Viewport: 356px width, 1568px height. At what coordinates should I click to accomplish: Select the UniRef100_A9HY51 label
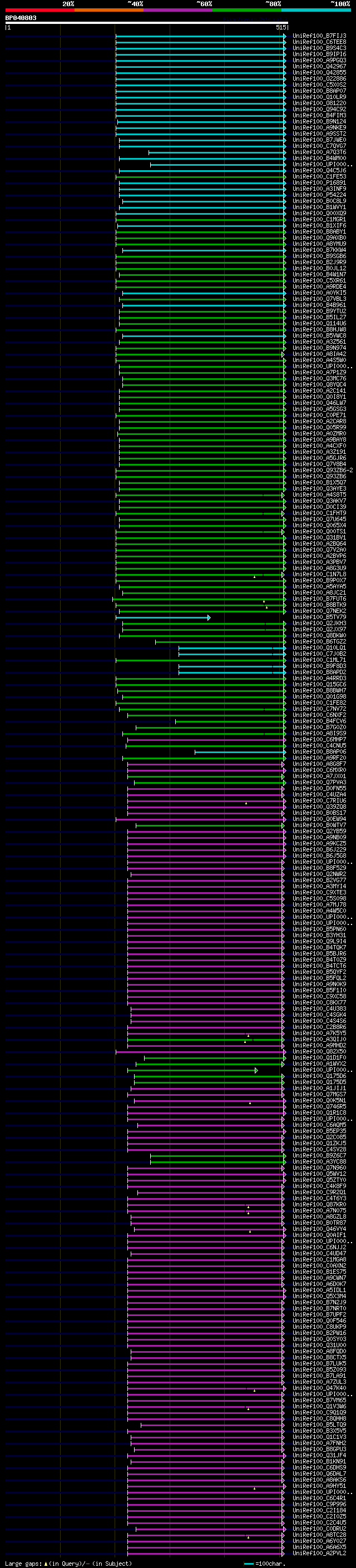pyautogui.click(x=319, y=1486)
